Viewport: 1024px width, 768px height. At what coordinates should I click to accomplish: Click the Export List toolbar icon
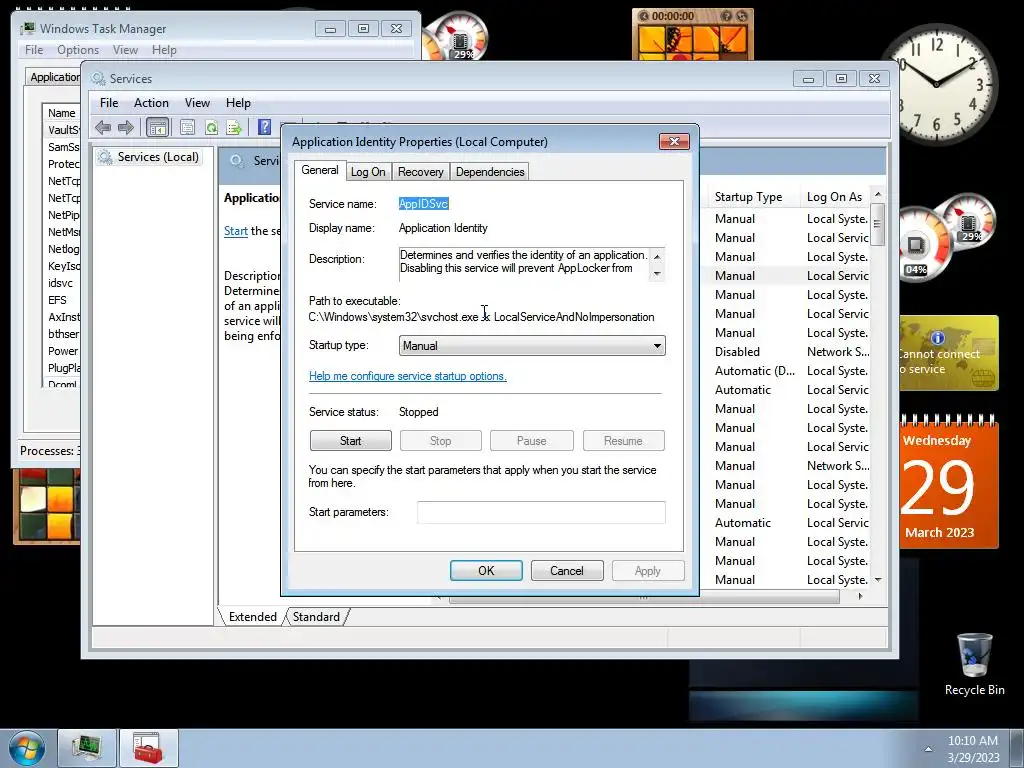coord(234,127)
